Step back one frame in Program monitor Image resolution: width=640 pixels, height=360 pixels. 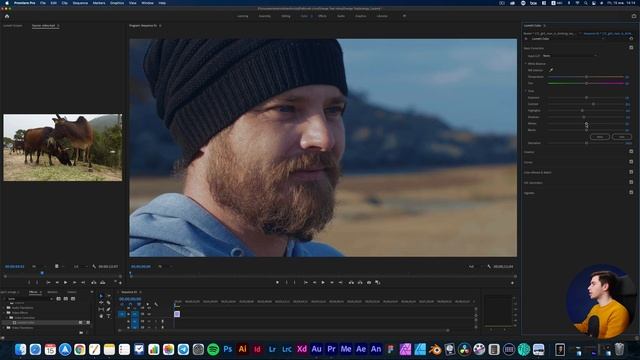click(315, 282)
